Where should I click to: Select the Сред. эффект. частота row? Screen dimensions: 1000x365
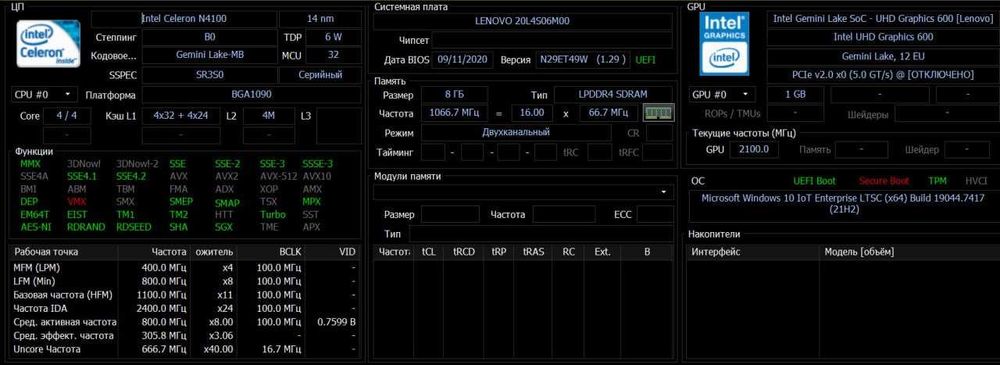click(185, 336)
